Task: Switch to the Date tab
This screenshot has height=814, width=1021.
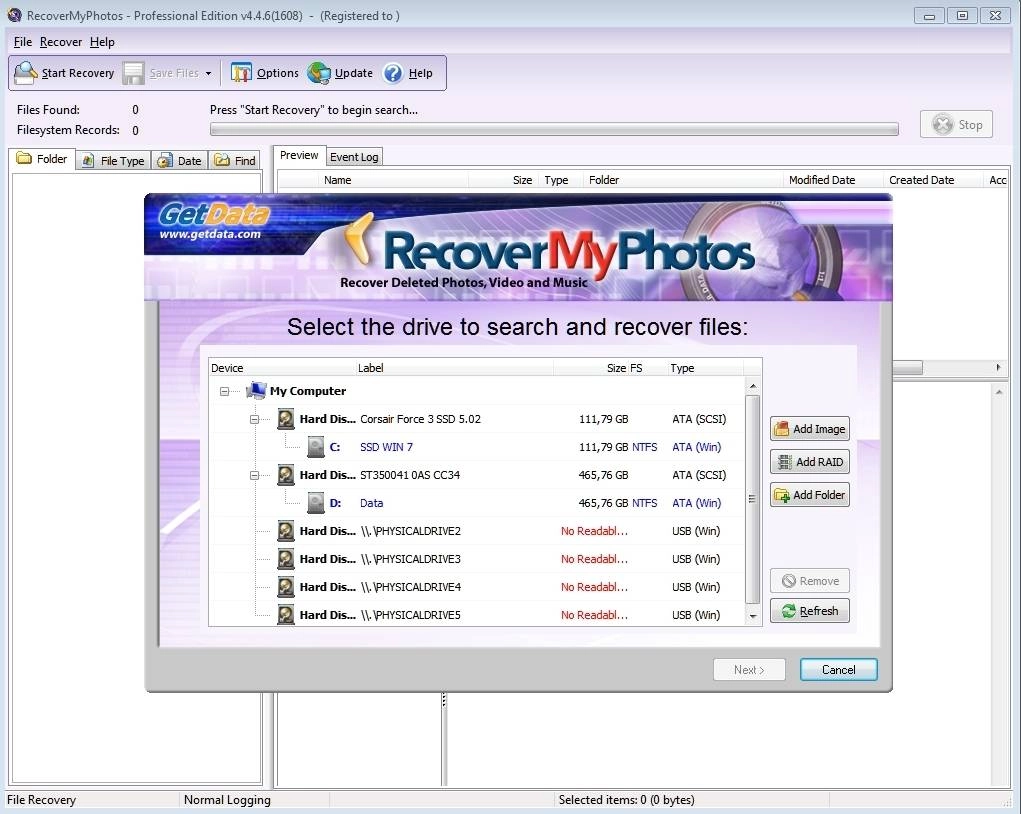Action: coord(180,161)
